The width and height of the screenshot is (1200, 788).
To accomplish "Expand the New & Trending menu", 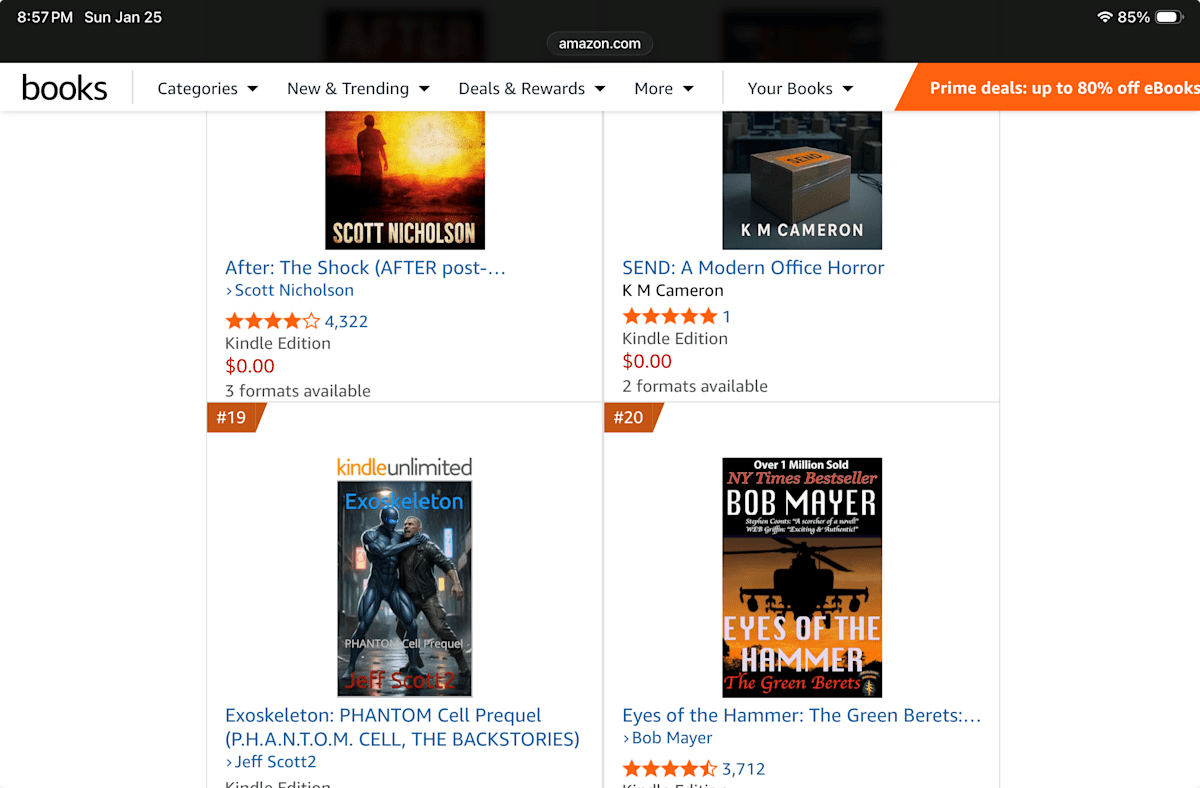I will 358,88.
